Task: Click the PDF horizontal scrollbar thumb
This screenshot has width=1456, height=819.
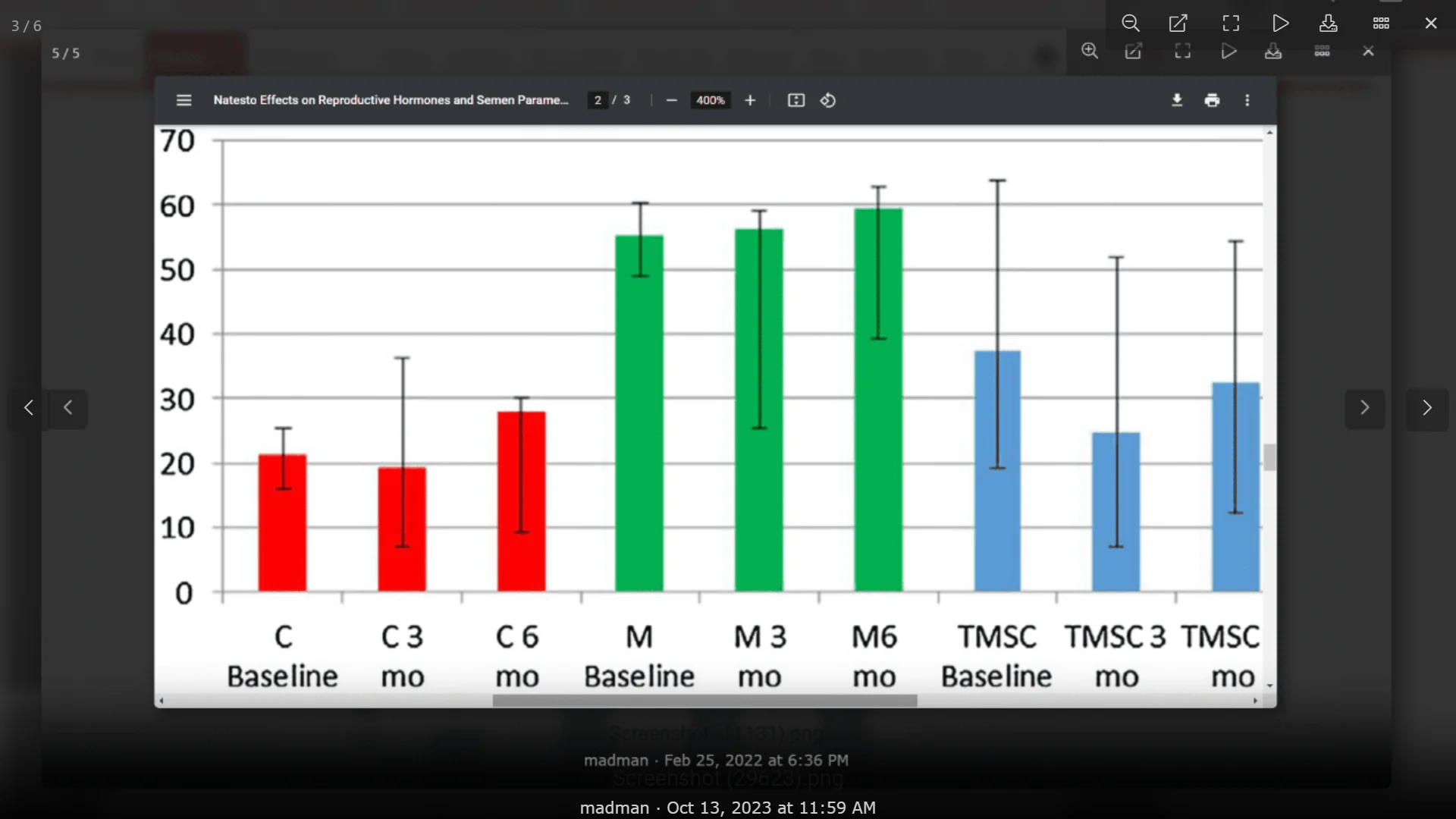Action: coord(704,701)
